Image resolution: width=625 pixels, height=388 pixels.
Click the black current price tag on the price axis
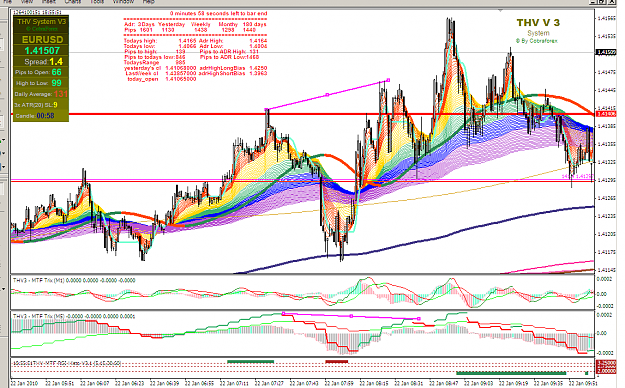605,52
